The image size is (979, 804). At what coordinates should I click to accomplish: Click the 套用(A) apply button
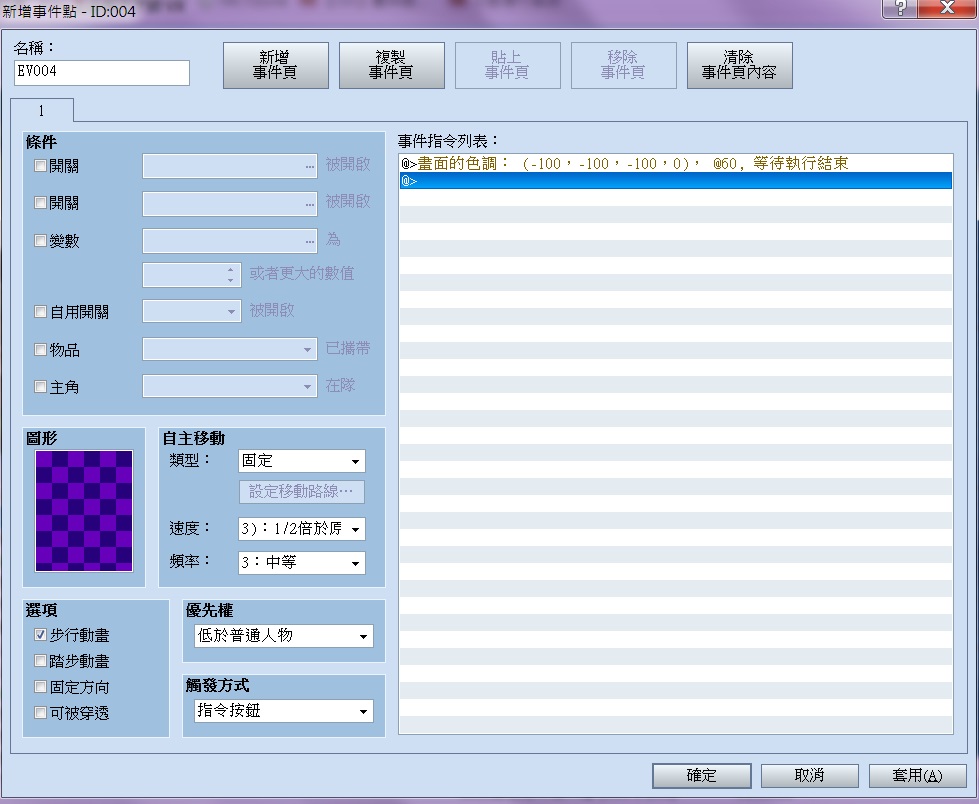[x=918, y=775]
